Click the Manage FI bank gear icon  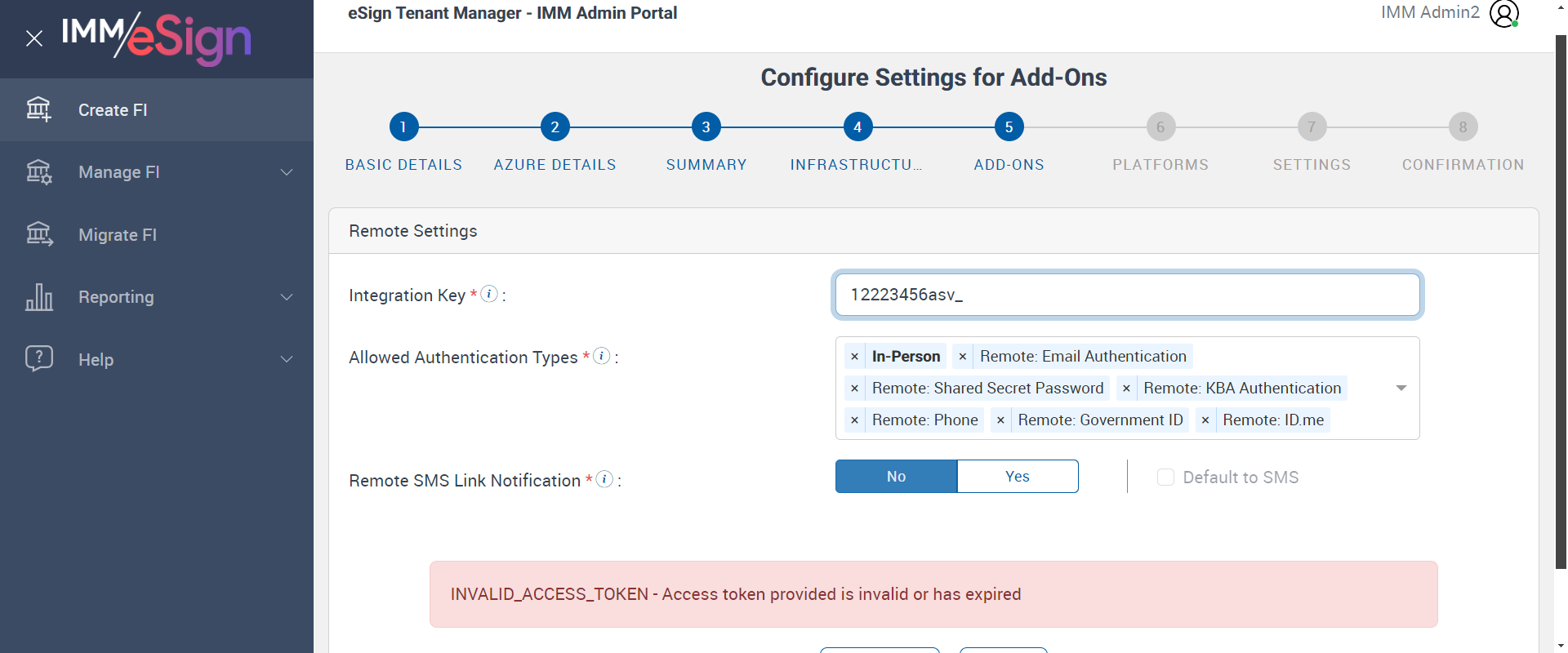coord(38,172)
